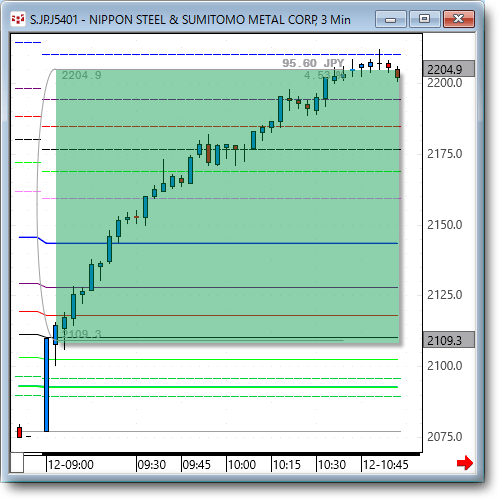Click the 2200.0 price axis label

(x=445, y=83)
